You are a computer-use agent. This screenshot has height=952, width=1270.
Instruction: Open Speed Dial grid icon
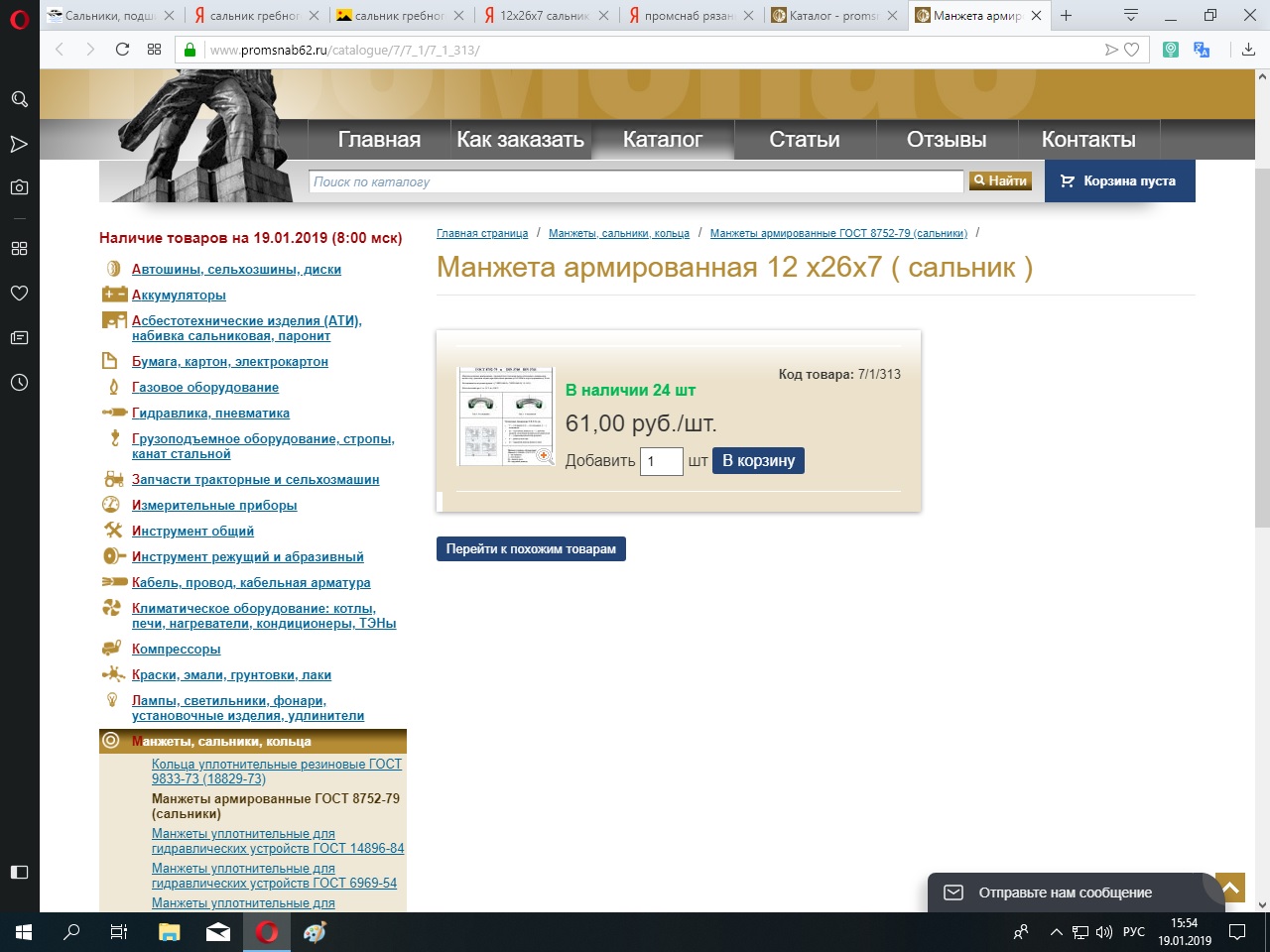pyautogui.click(x=19, y=248)
